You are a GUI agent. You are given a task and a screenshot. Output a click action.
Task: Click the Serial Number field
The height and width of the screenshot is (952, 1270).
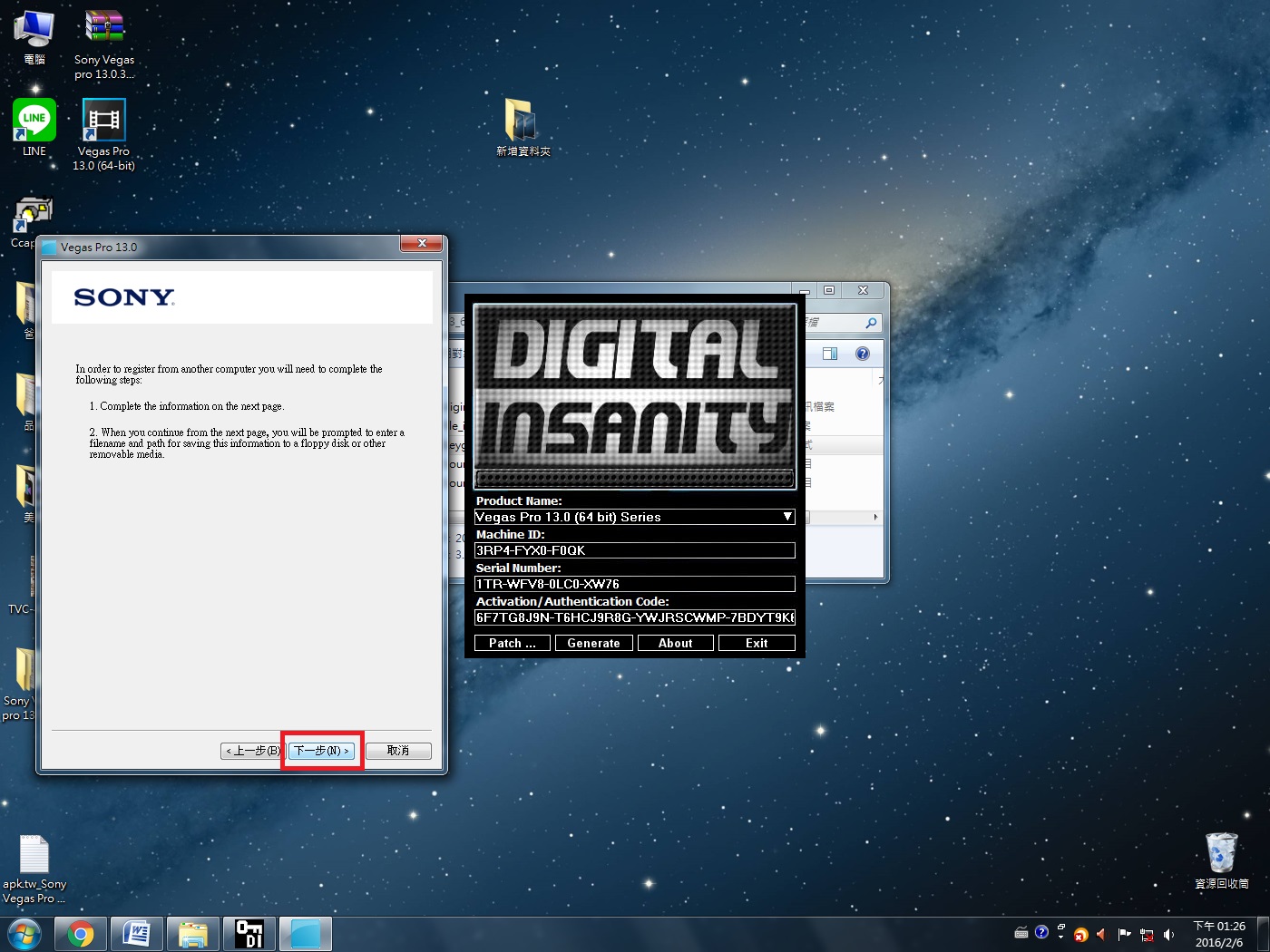click(x=635, y=584)
